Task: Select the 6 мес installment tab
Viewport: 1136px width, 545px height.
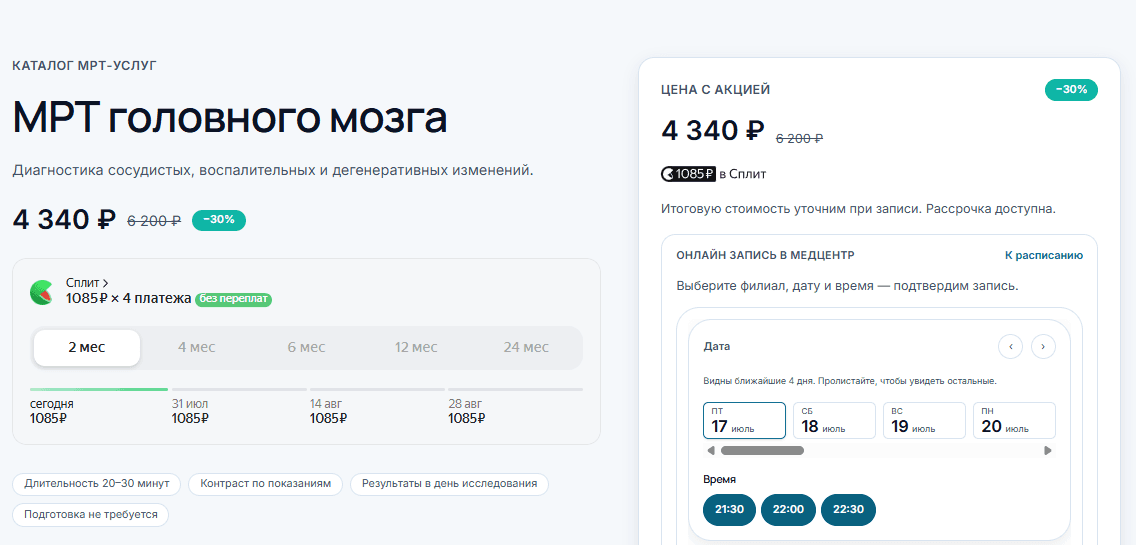Action: point(306,348)
